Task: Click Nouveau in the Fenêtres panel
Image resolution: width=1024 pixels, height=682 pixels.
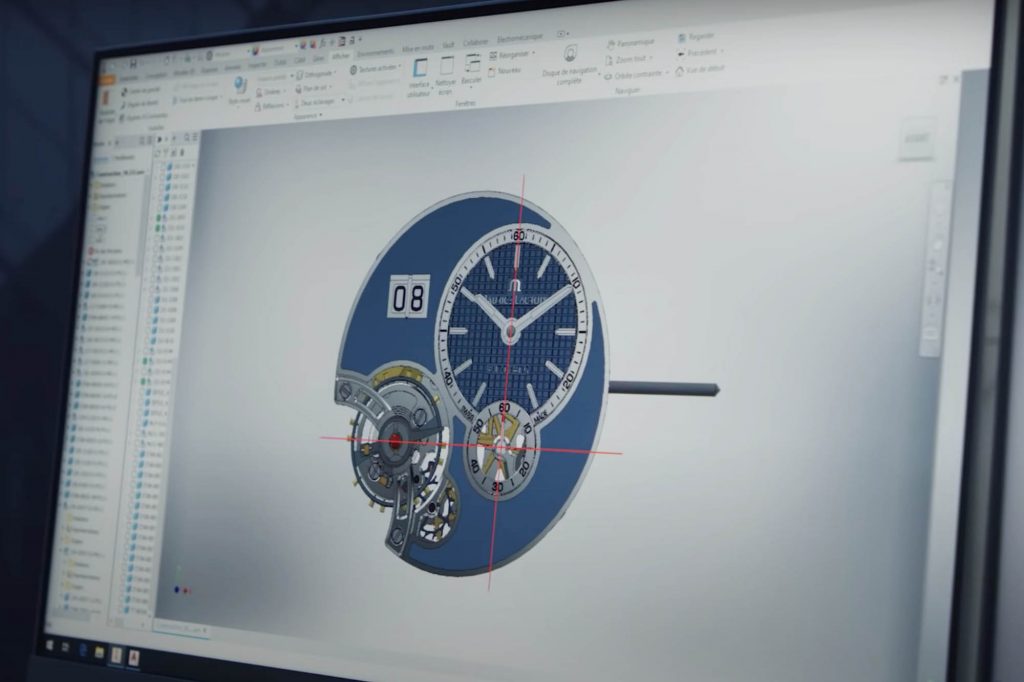Action: tap(505, 71)
